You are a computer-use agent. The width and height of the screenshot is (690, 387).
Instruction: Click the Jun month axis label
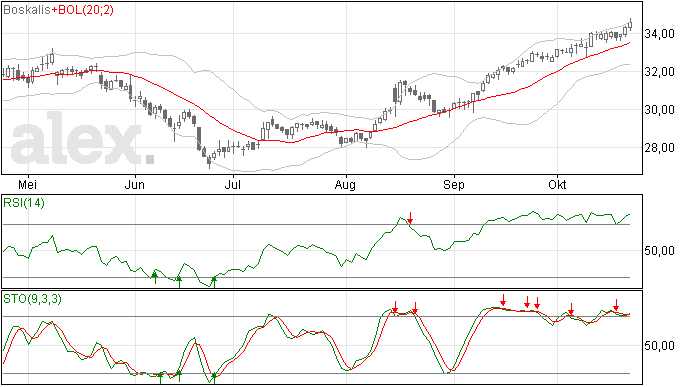click(135, 184)
